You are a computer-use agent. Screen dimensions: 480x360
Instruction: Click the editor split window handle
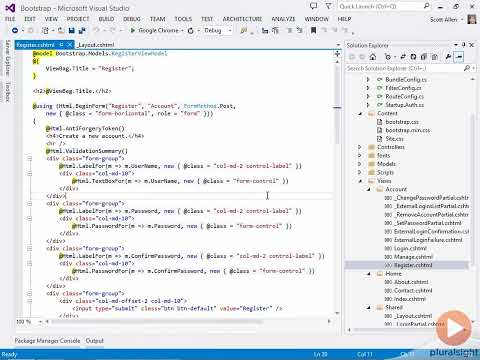click(337, 54)
